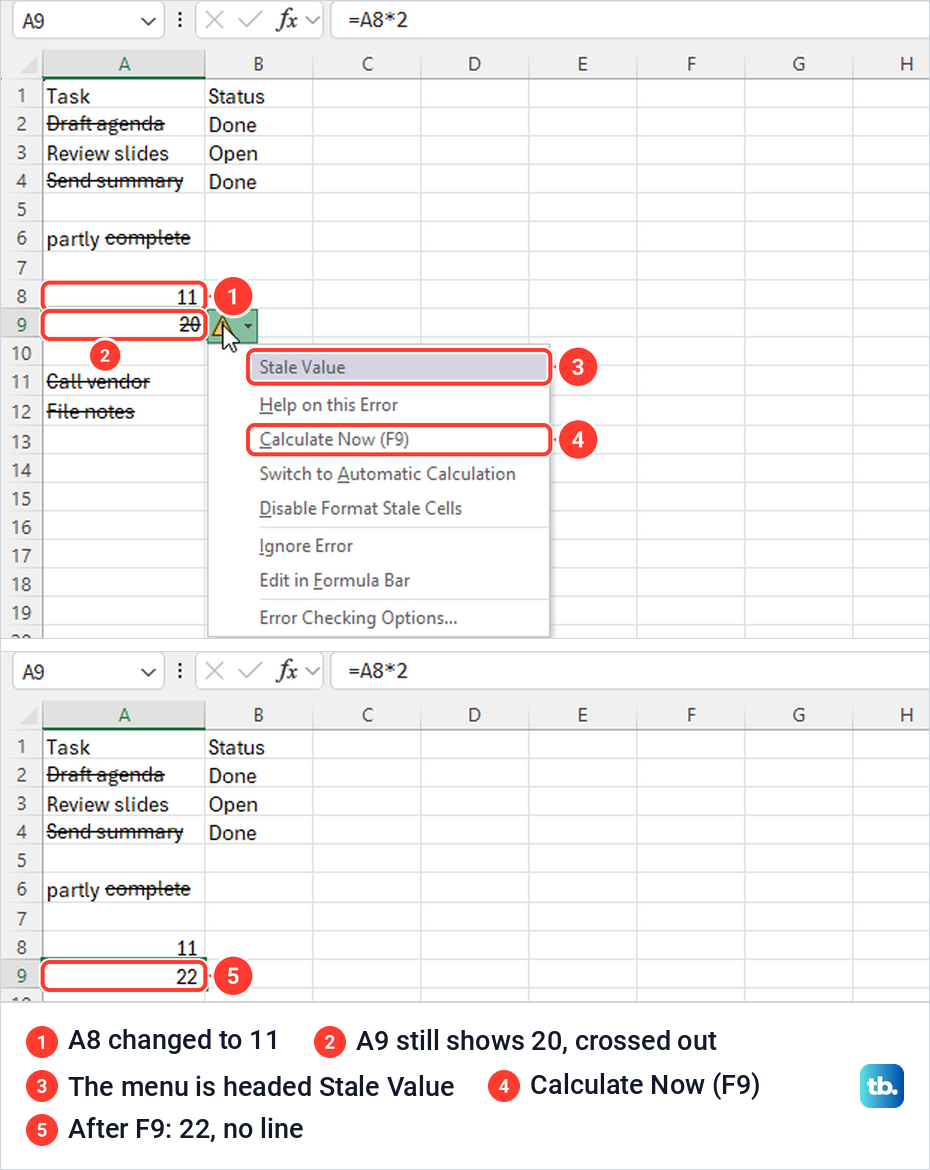Click stale cell showing crossed-out 20
The width and height of the screenshot is (930, 1170).
pyautogui.click(x=124, y=325)
